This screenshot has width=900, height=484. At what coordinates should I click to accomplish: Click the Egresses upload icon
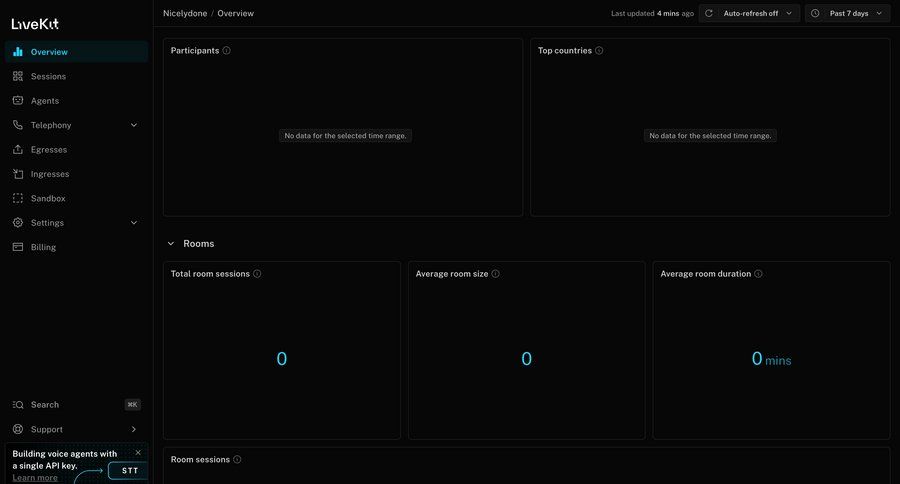click(x=18, y=149)
